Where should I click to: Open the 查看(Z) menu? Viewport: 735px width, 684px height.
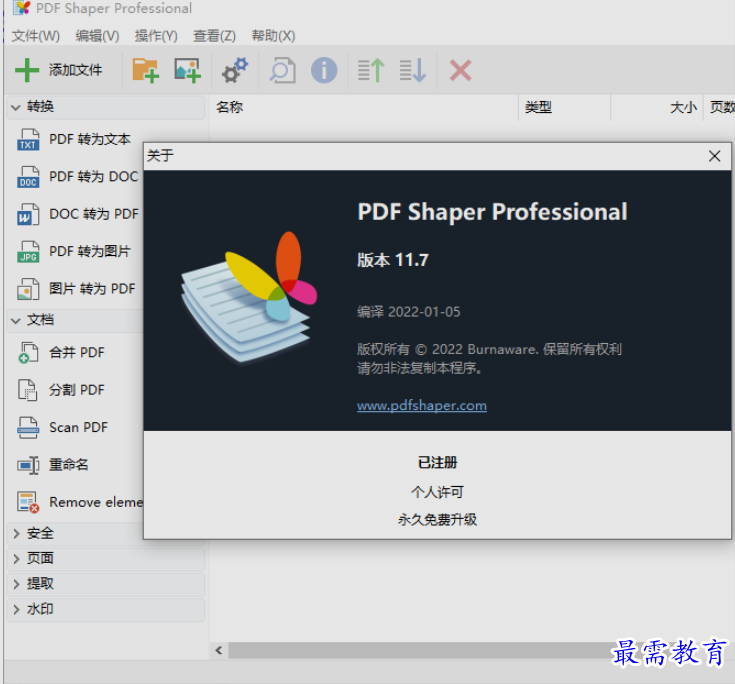click(214, 36)
